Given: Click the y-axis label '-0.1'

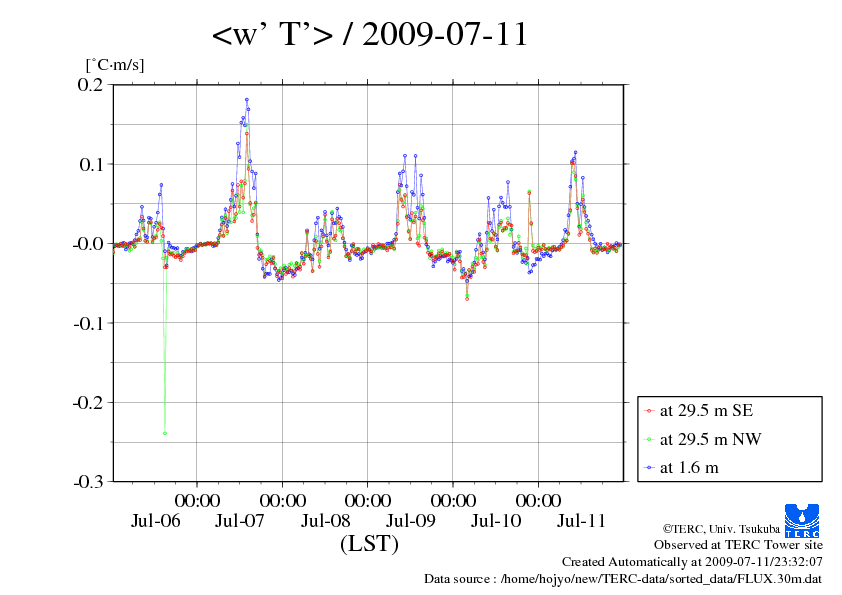Looking at the screenshot, I should [88, 323].
